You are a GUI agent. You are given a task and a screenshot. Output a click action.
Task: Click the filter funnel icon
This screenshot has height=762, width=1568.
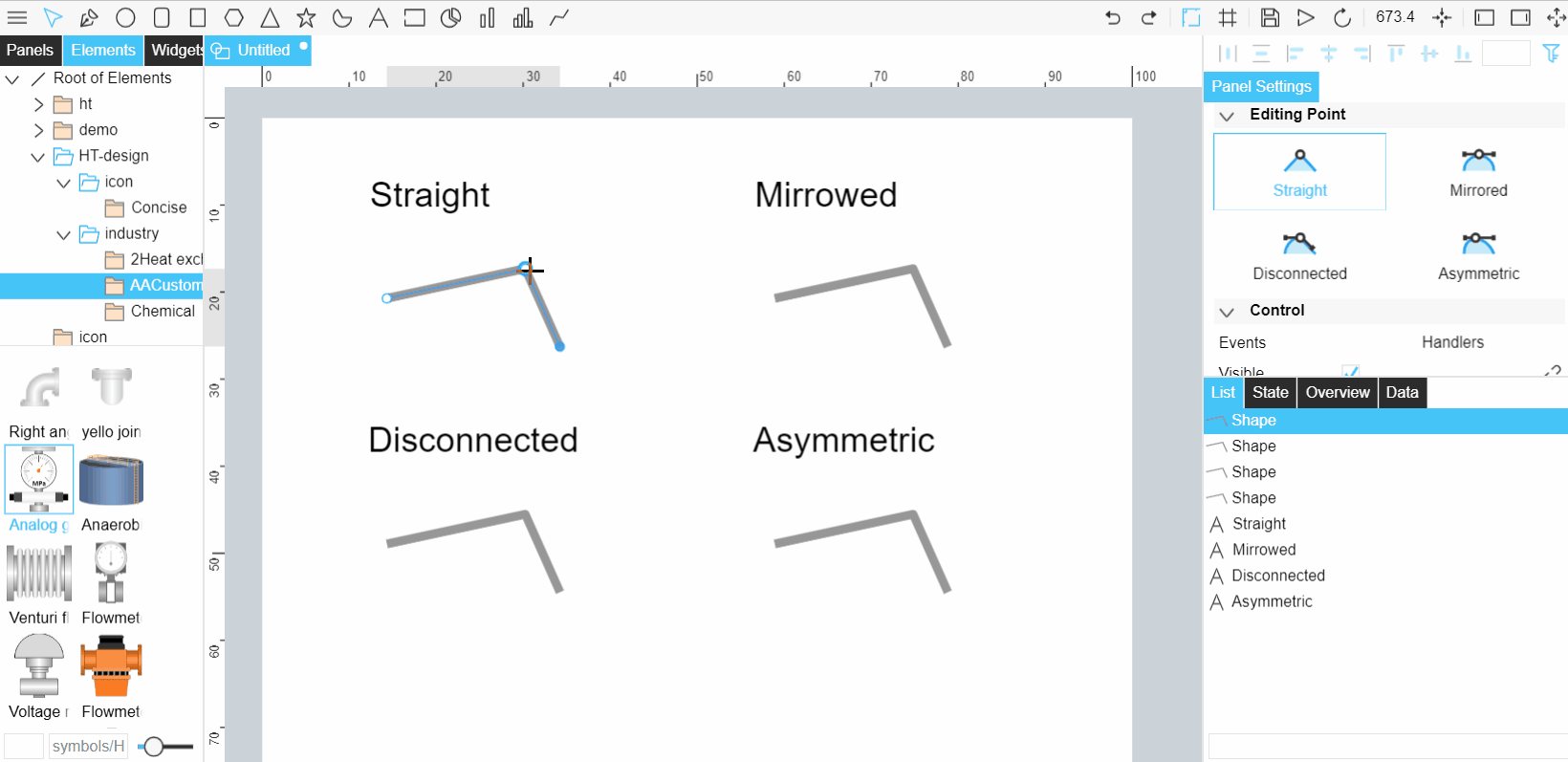click(1552, 54)
